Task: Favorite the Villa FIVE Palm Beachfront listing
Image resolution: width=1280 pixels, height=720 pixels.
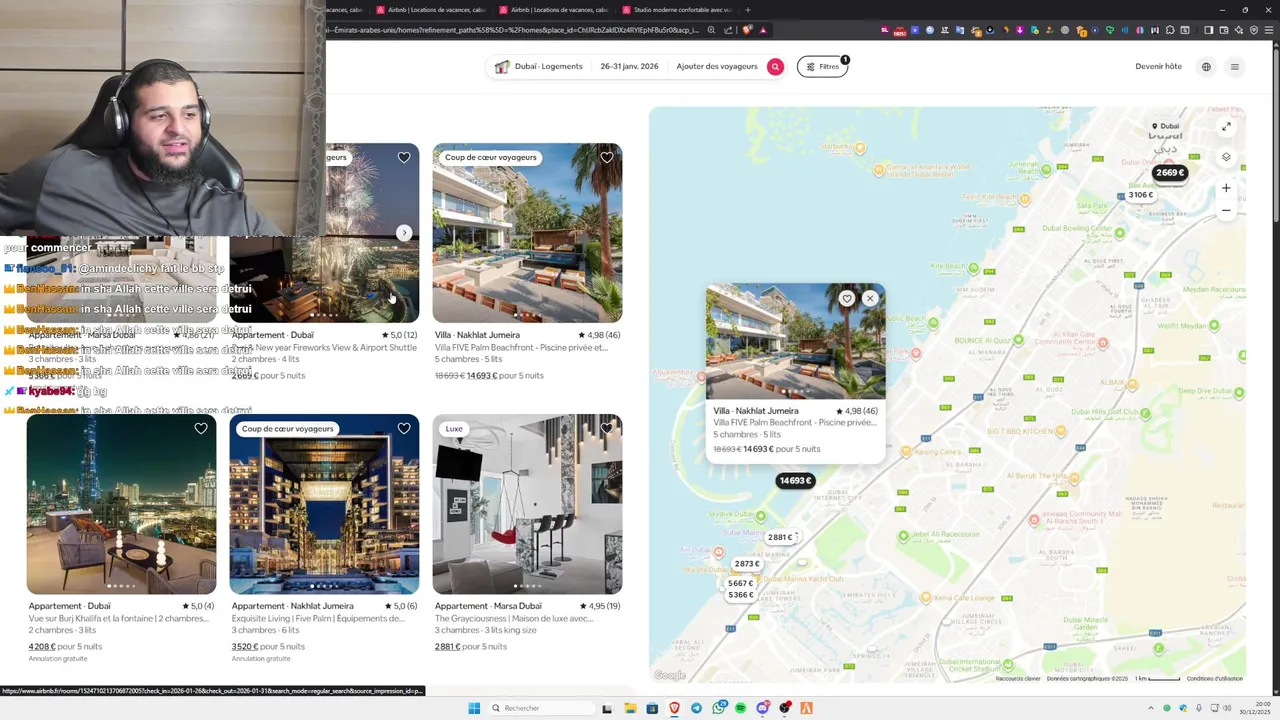Action: pos(607,157)
